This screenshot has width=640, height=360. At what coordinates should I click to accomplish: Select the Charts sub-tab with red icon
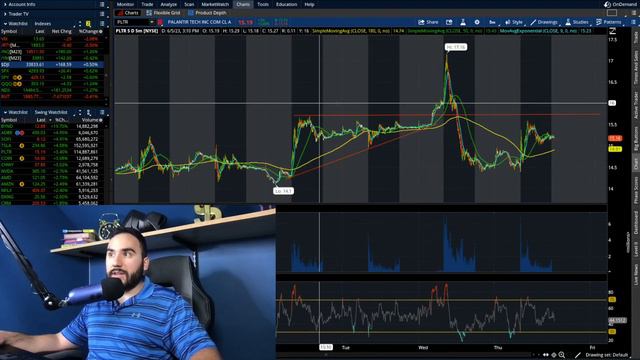click(x=128, y=13)
